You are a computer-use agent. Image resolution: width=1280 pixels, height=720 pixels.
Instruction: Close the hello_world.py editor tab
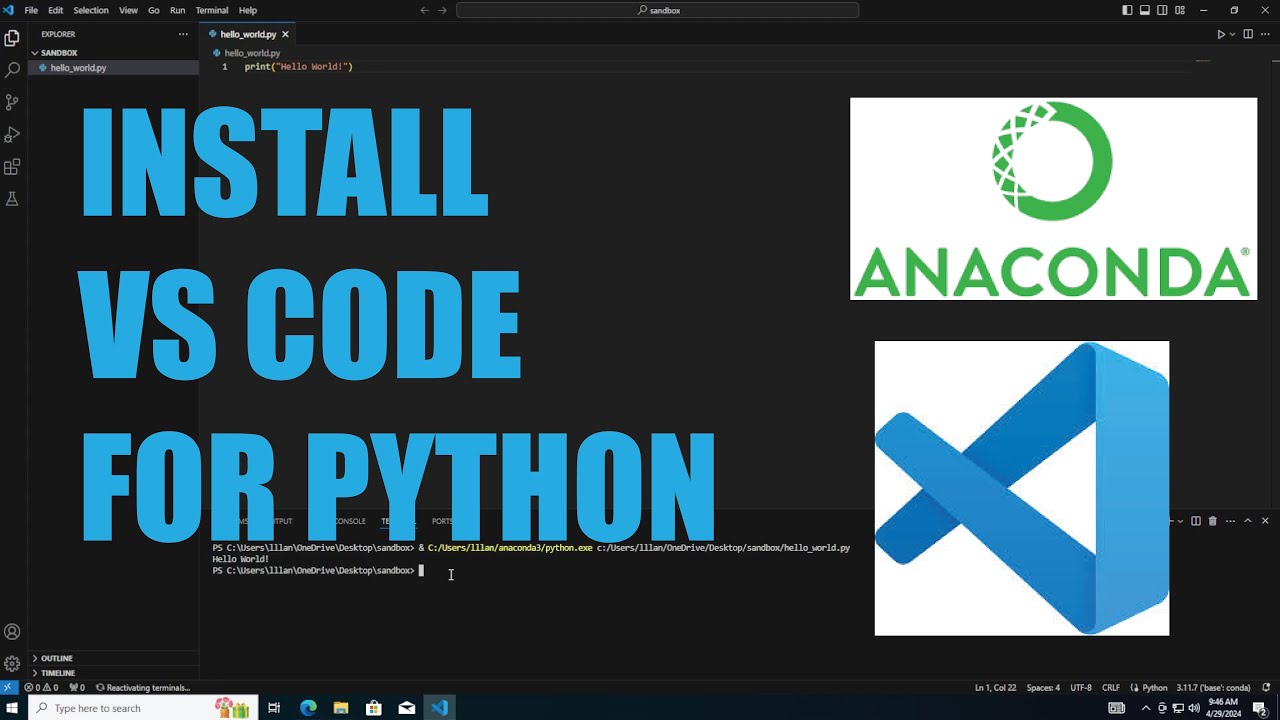pos(285,34)
